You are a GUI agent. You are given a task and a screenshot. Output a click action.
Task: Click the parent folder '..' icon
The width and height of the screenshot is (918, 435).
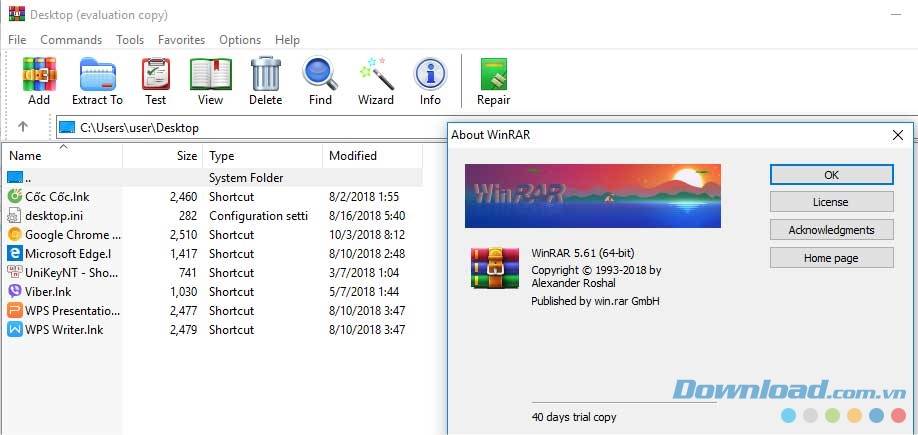(15, 177)
